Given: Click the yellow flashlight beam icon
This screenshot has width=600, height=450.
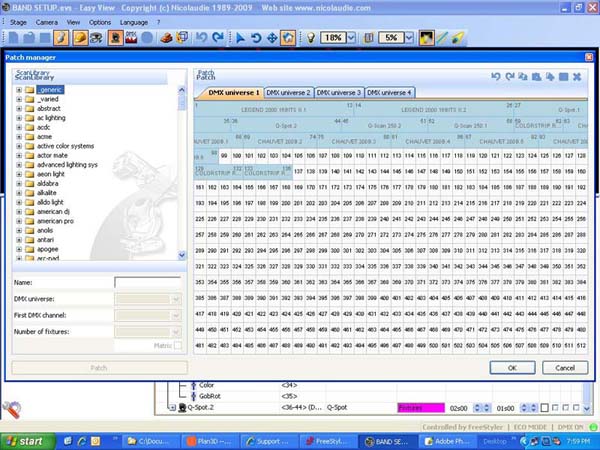Looking at the screenshot, I should [x=458, y=38].
